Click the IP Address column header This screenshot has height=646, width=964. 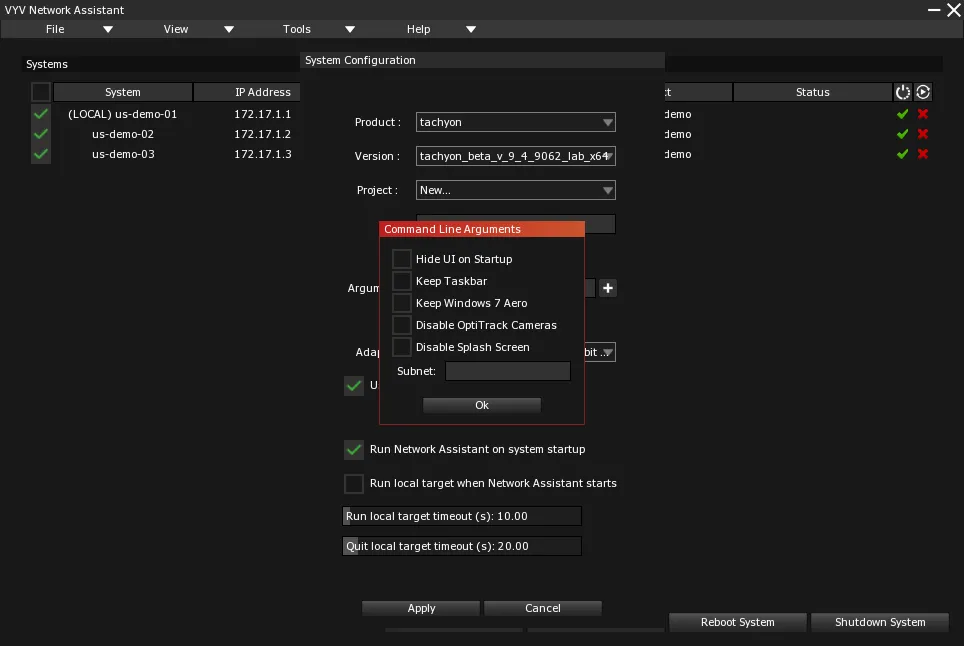[247, 92]
